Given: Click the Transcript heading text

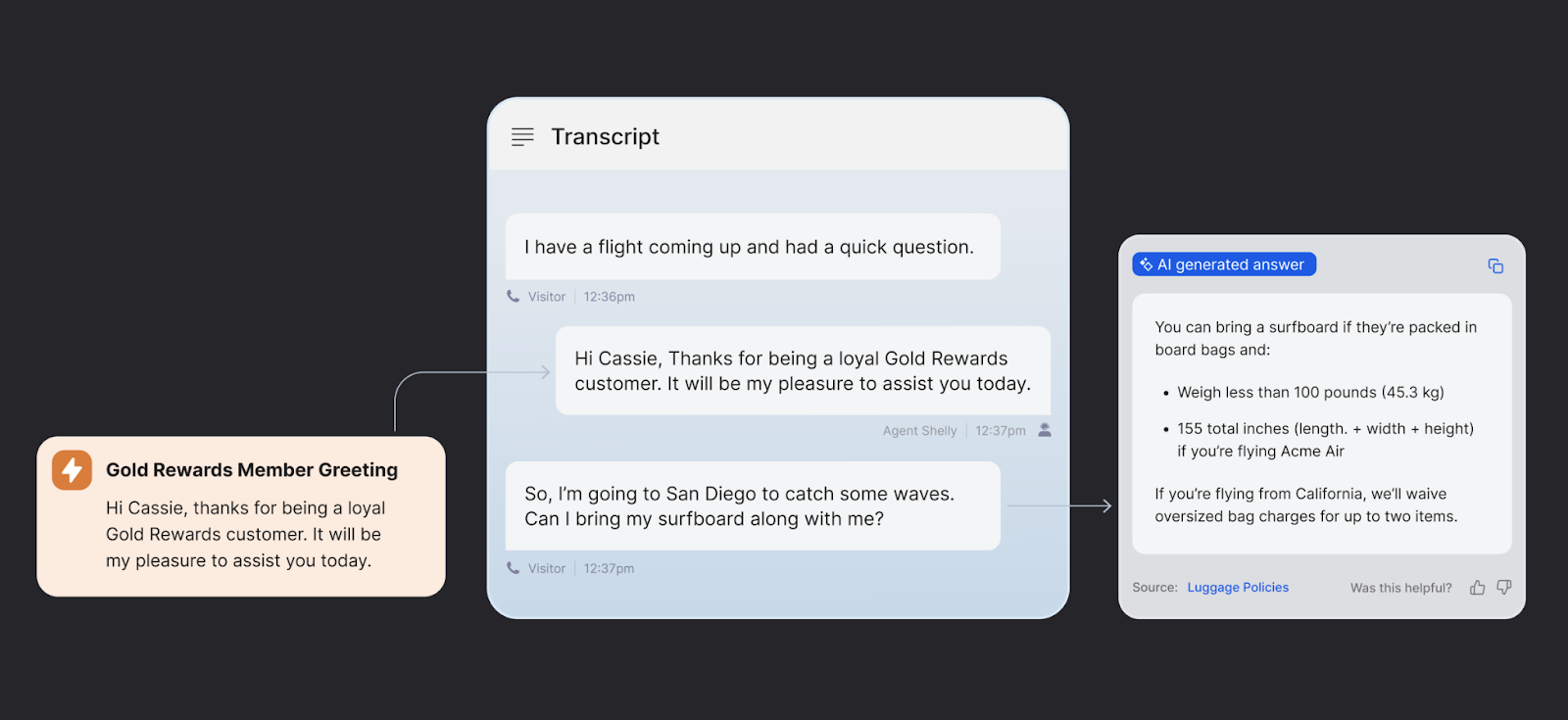Looking at the screenshot, I should [605, 137].
